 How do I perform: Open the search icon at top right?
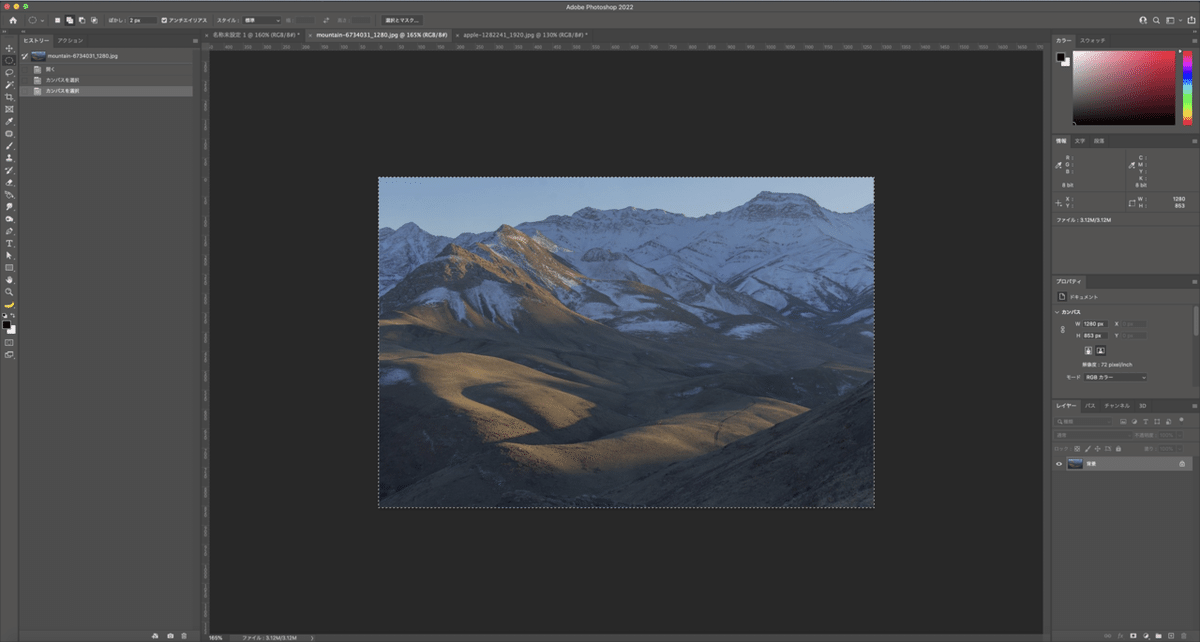[1156, 20]
